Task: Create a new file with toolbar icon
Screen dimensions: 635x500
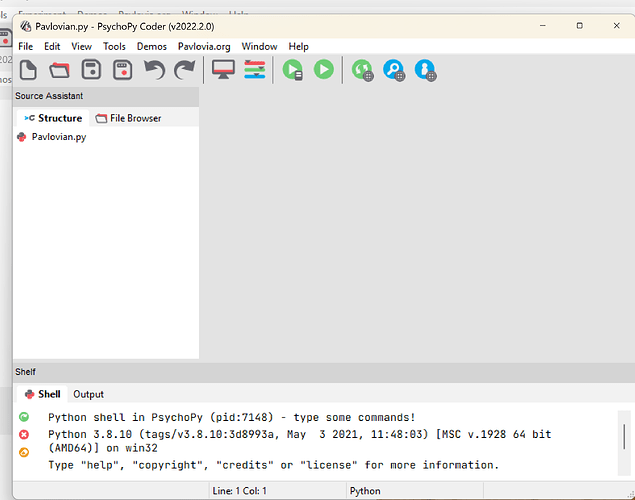Action: (28, 70)
